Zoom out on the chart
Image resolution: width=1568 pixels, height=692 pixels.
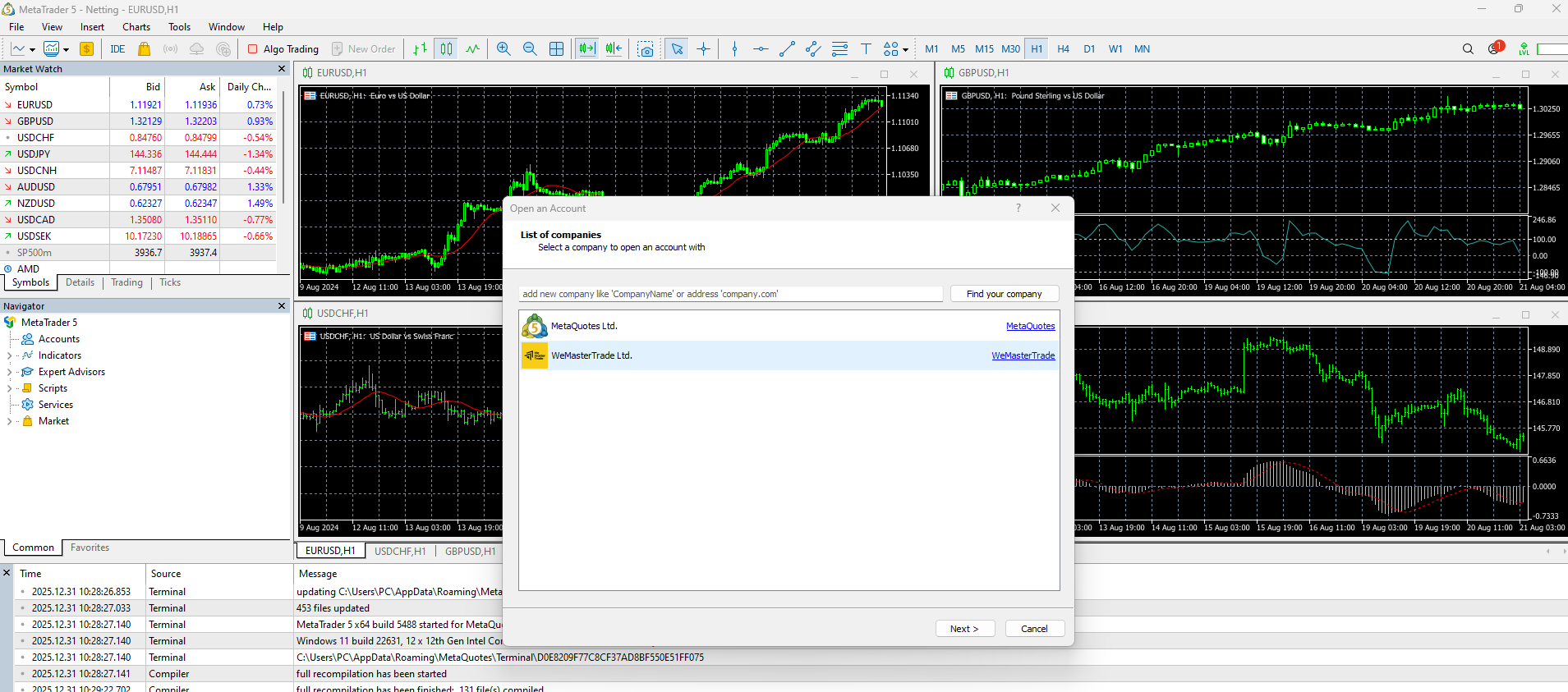pos(530,49)
